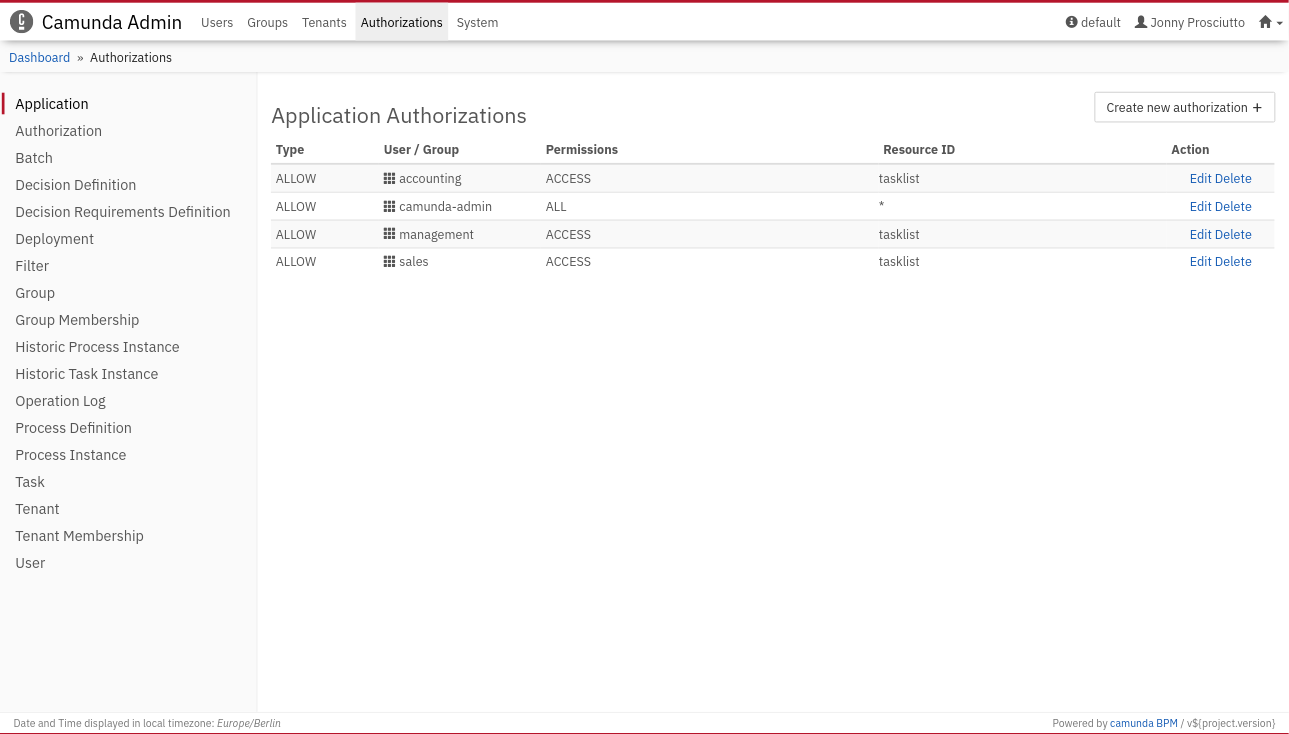Select Authorization in the sidebar

pos(58,131)
